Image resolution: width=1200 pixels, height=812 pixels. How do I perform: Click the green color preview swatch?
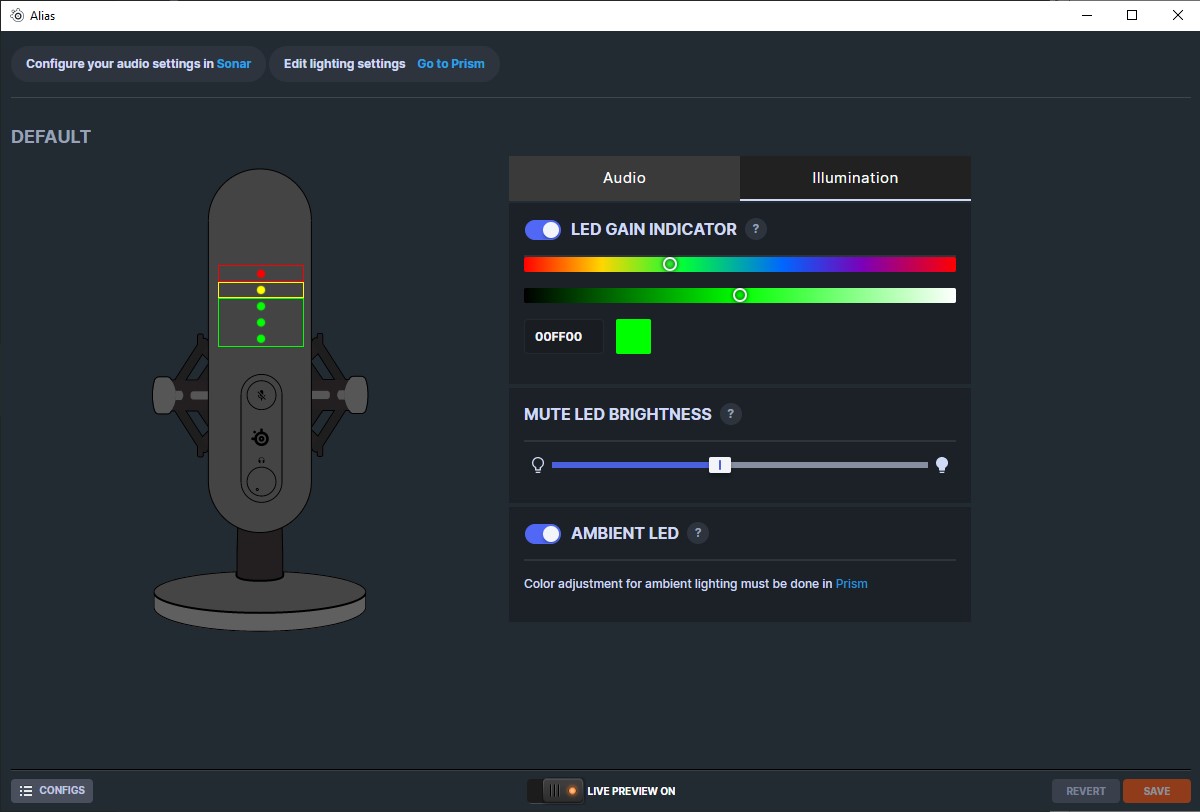point(633,337)
